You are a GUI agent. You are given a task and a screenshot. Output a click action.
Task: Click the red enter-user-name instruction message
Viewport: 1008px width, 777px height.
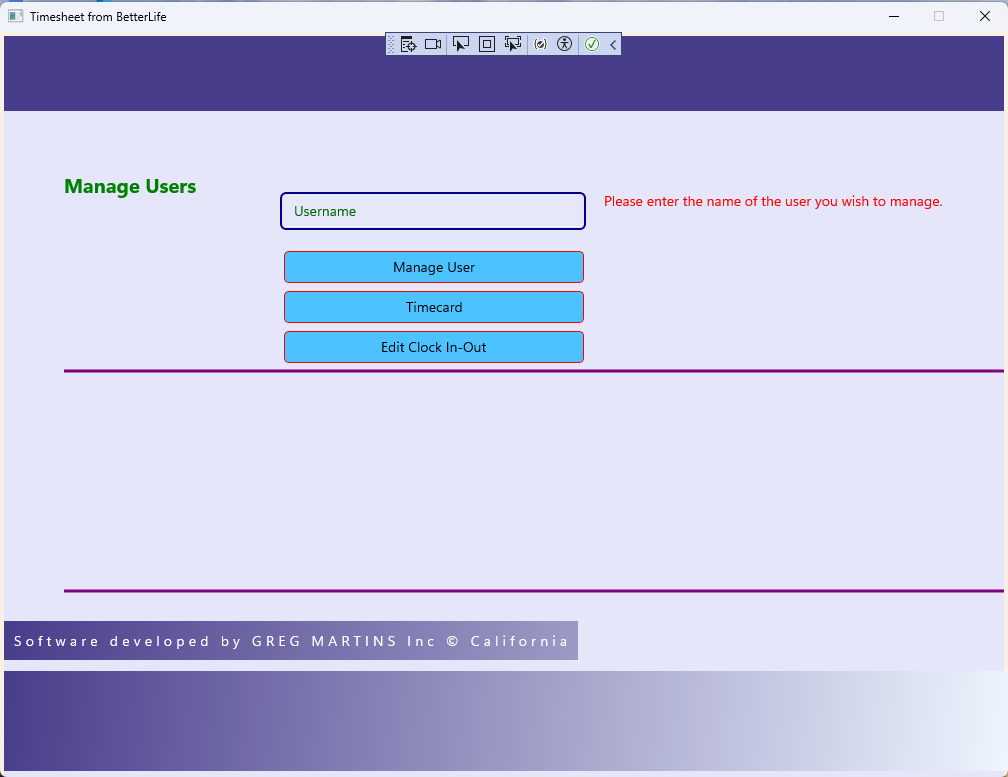pyautogui.click(x=773, y=201)
